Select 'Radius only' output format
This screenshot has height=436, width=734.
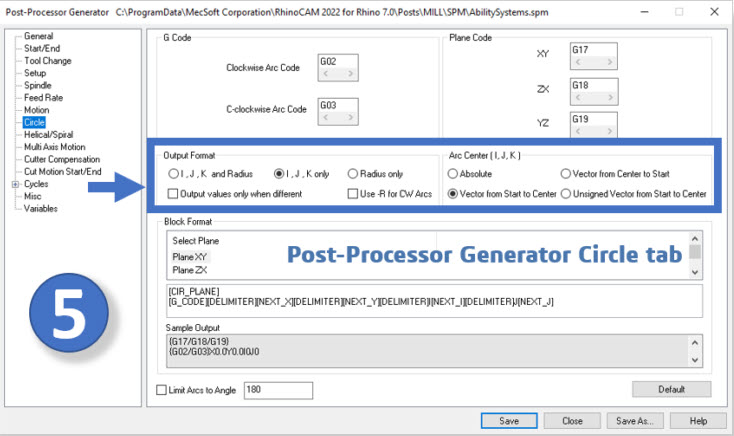(x=354, y=174)
